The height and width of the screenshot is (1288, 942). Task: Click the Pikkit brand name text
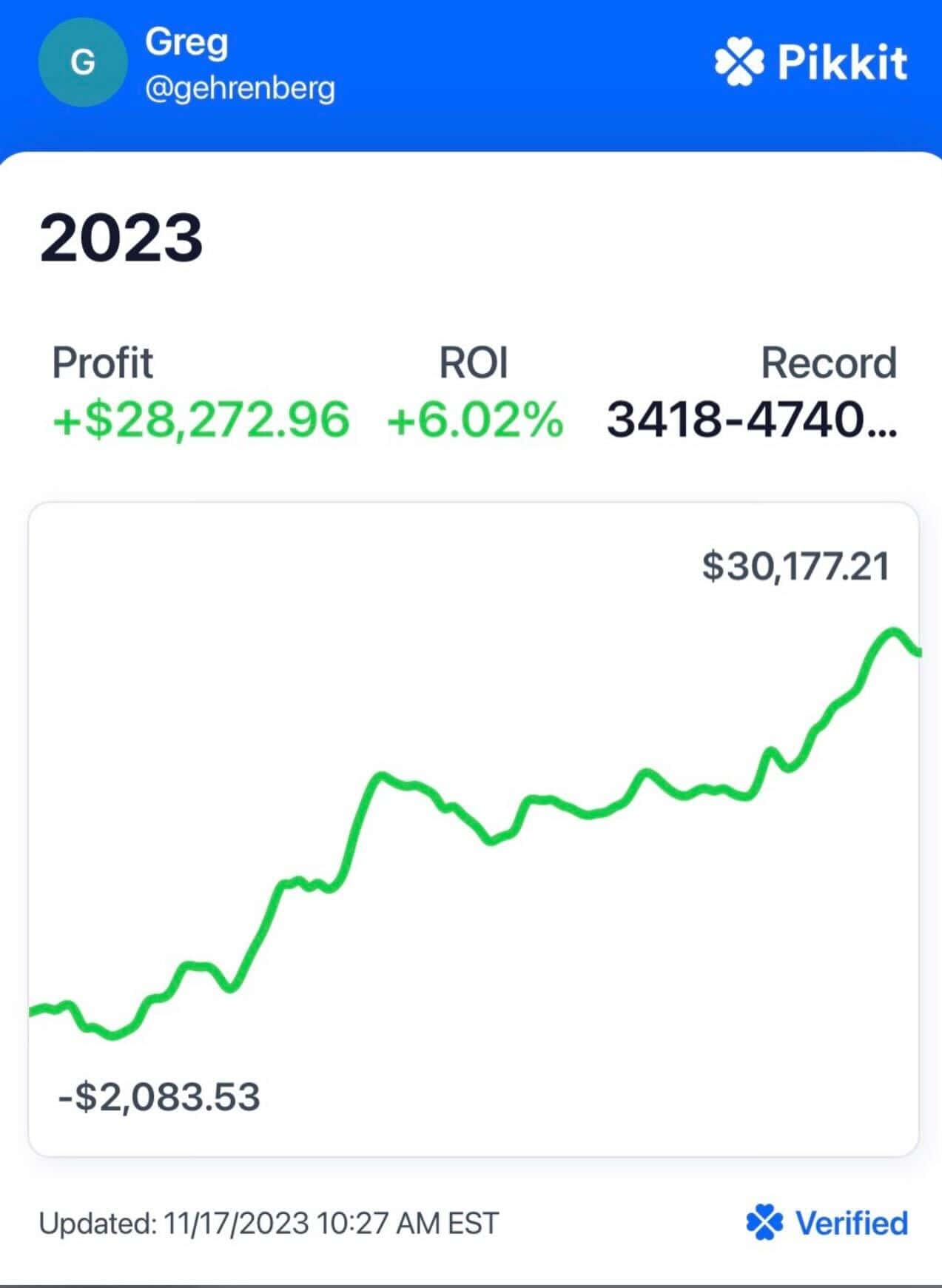pyautogui.click(x=842, y=64)
